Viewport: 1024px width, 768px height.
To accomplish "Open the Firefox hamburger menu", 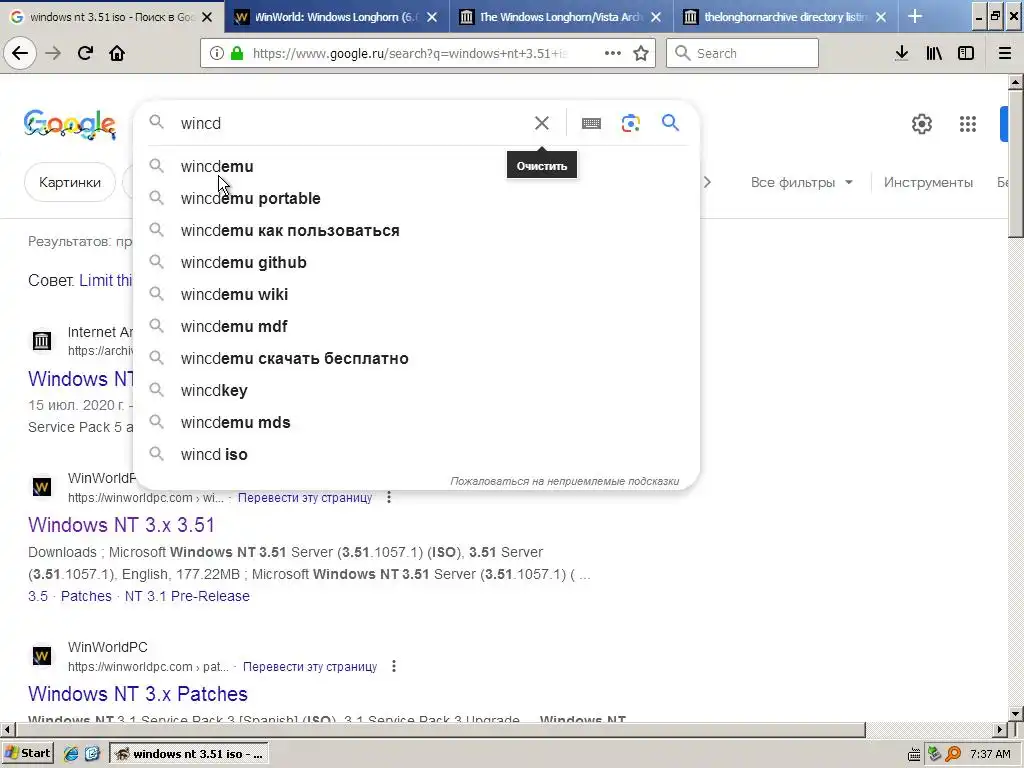I will [1005, 54].
